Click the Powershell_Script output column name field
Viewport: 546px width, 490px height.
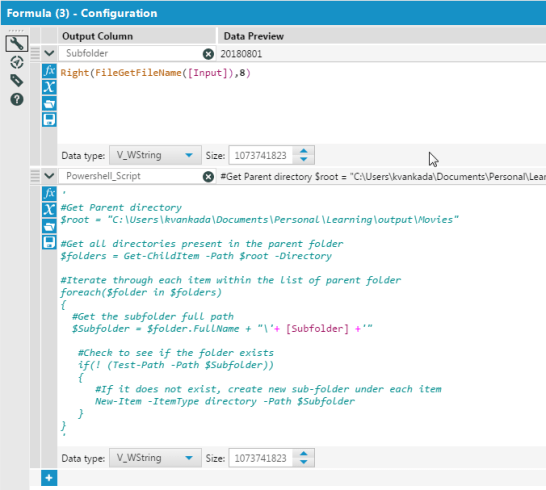[x=131, y=176]
